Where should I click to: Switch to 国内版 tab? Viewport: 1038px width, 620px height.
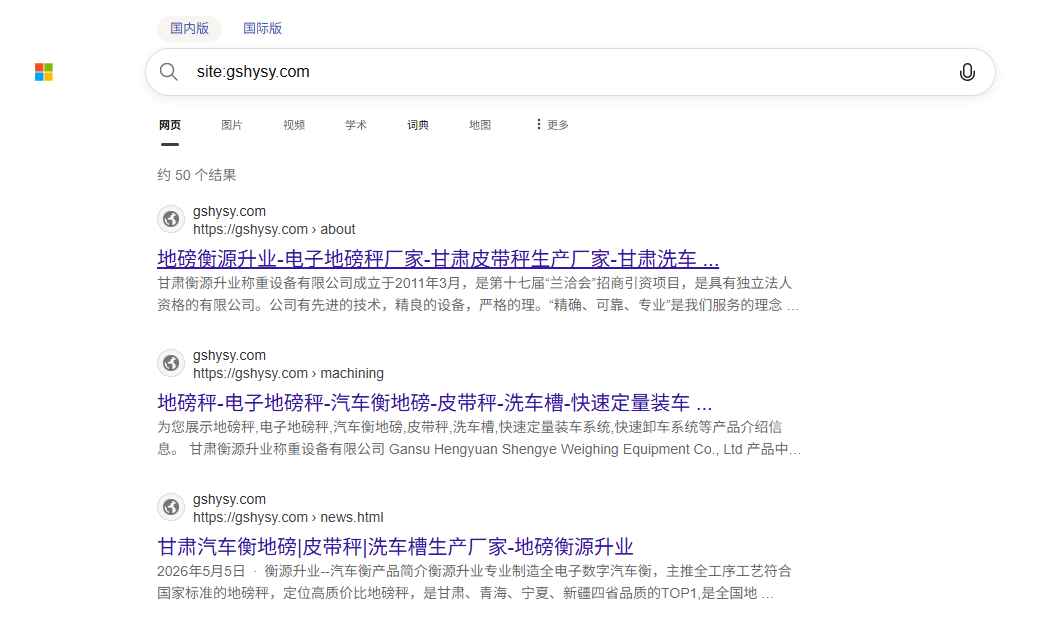(189, 28)
